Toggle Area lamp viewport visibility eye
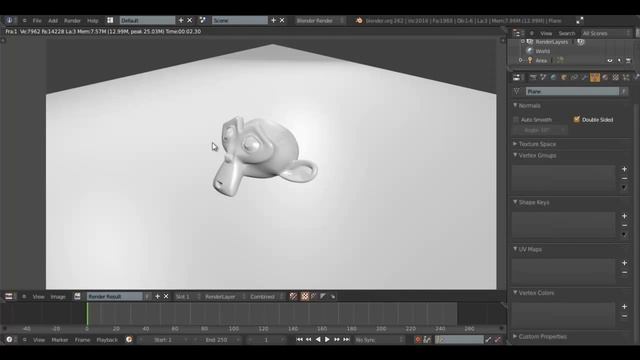Screen dimensions: 640x360 click(610, 60)
